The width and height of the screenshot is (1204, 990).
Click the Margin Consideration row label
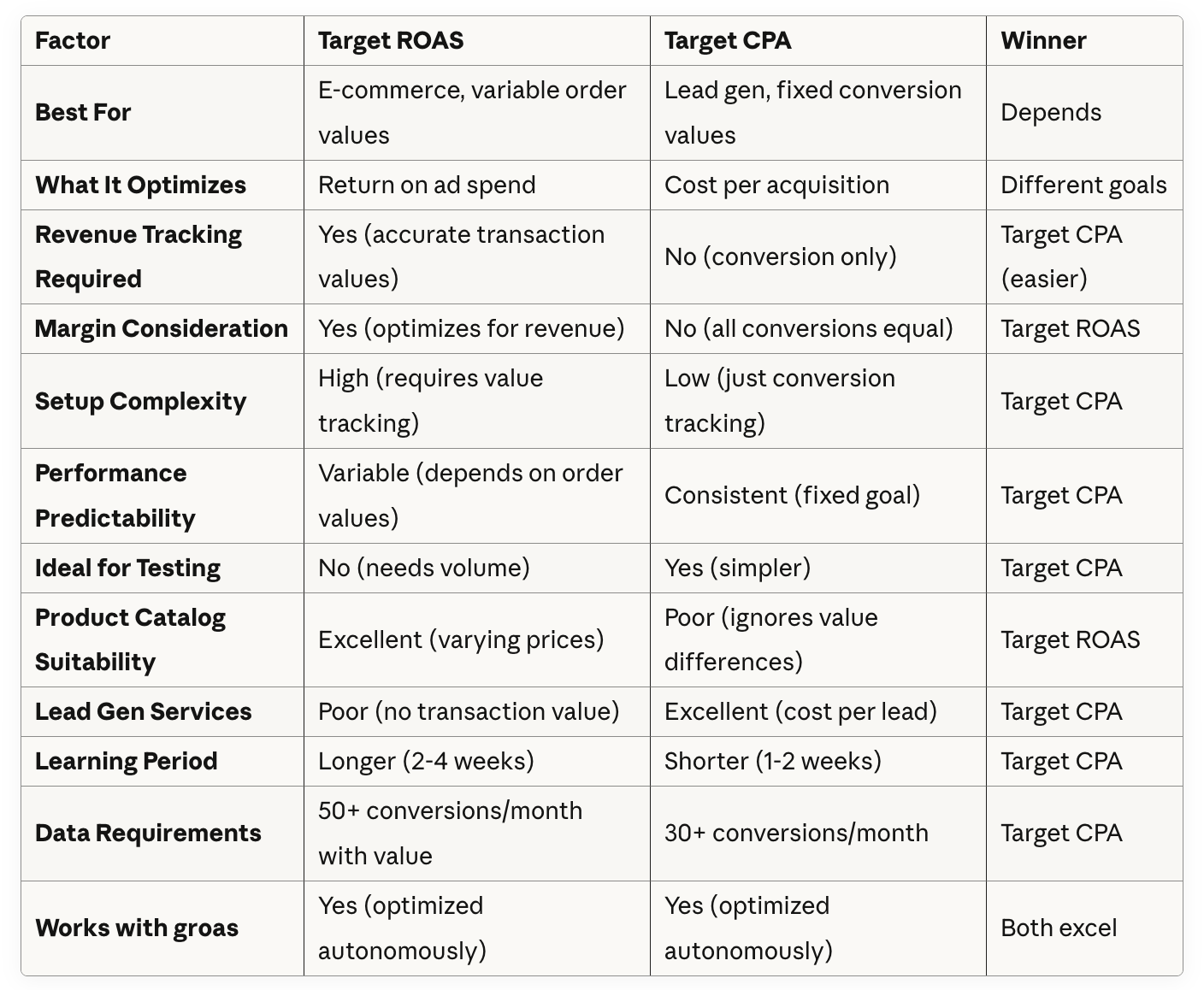(162, 328)
